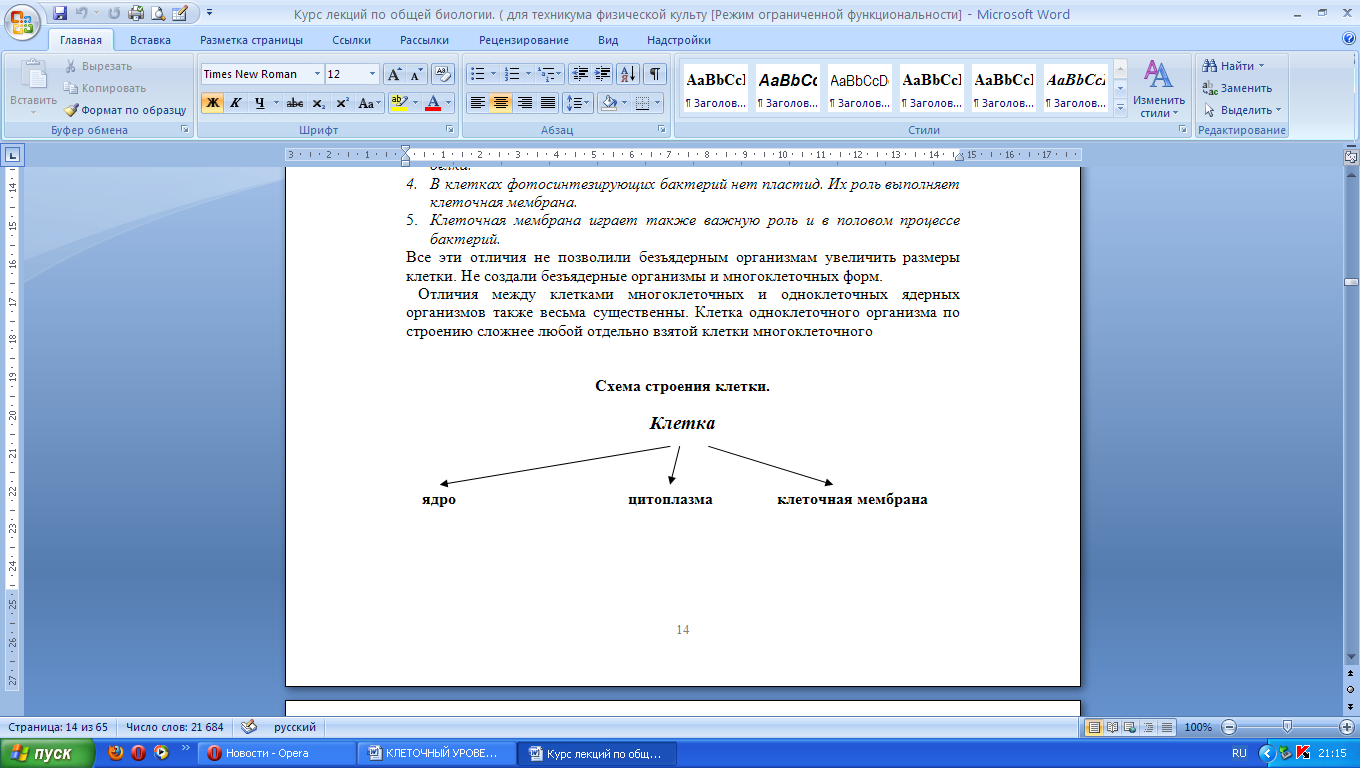Switch to Web Layout view
The image size is (1360, 768).
coord(1129,727)
